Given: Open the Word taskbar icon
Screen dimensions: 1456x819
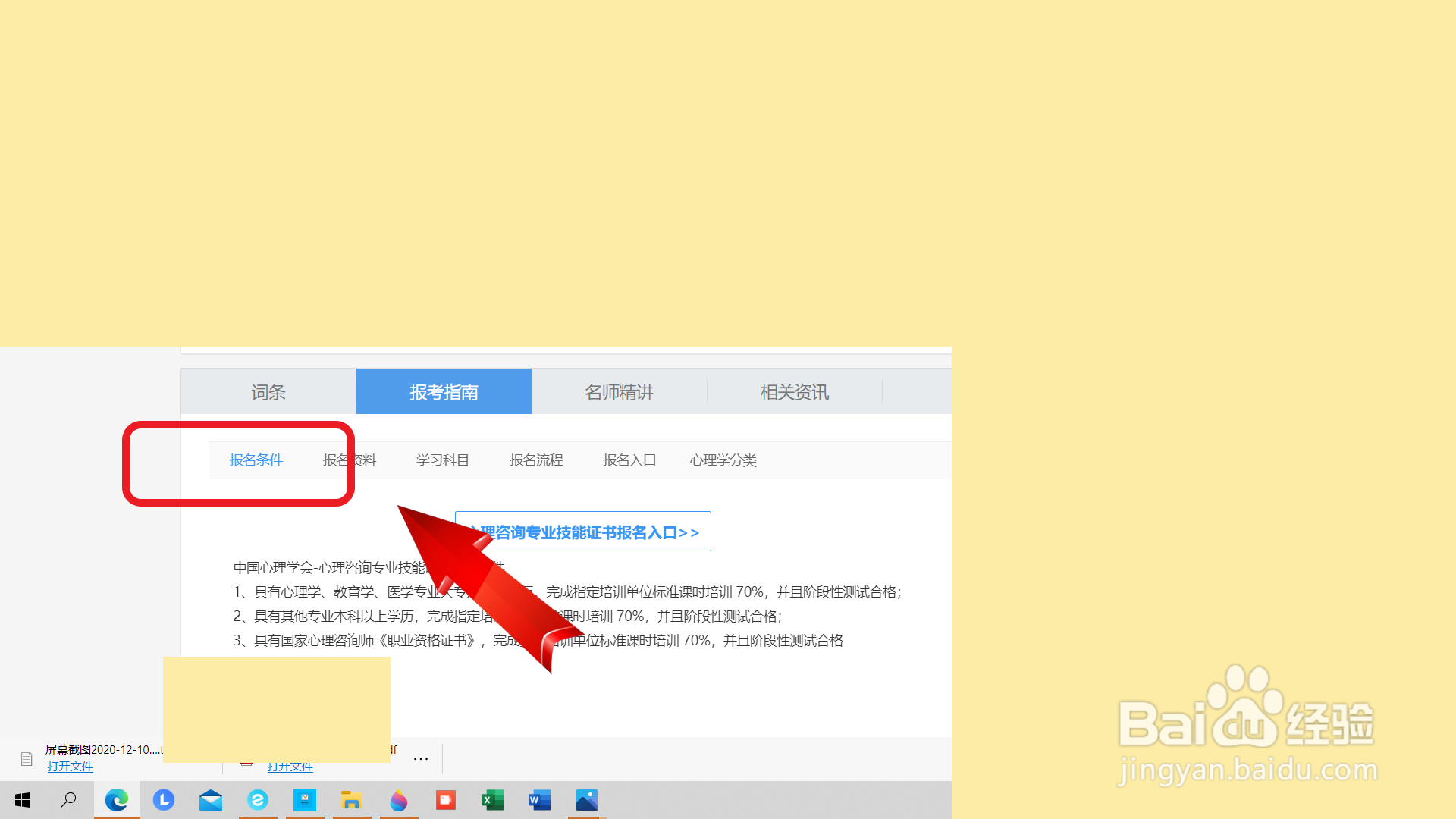Looking at the screenshot, I should tap(539, 800).
